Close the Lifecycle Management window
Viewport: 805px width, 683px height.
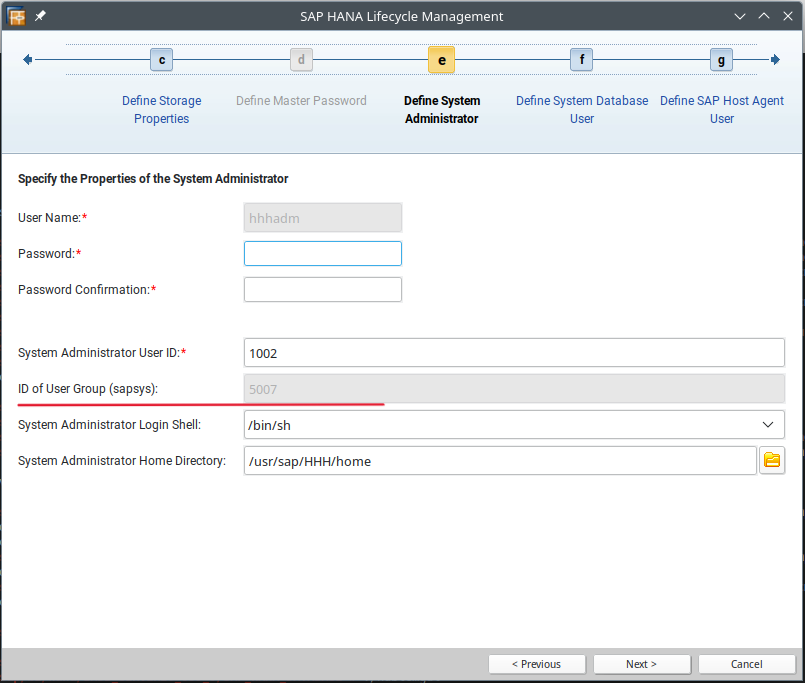[788, 16]
